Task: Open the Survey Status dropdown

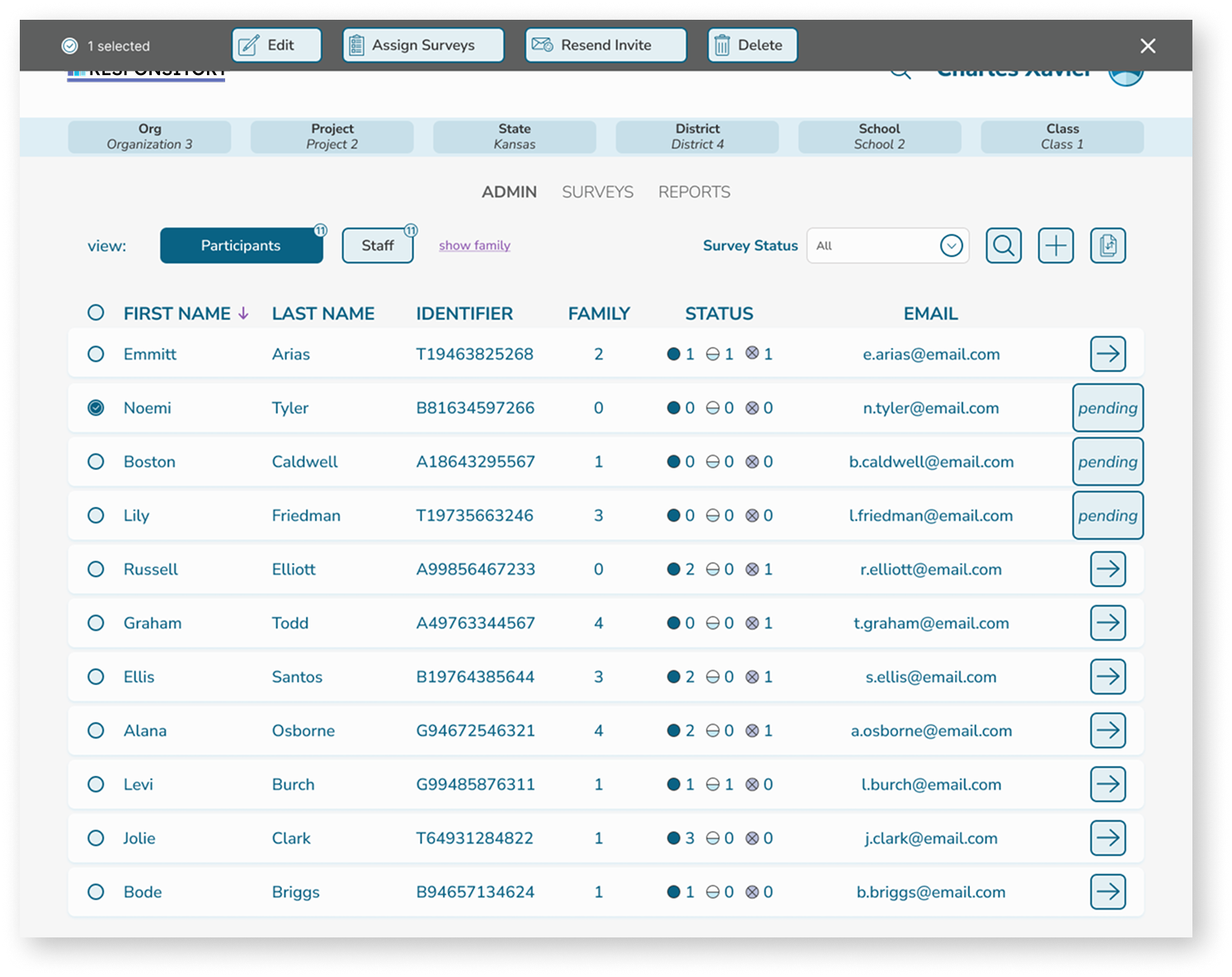Action: click(887, 246)
